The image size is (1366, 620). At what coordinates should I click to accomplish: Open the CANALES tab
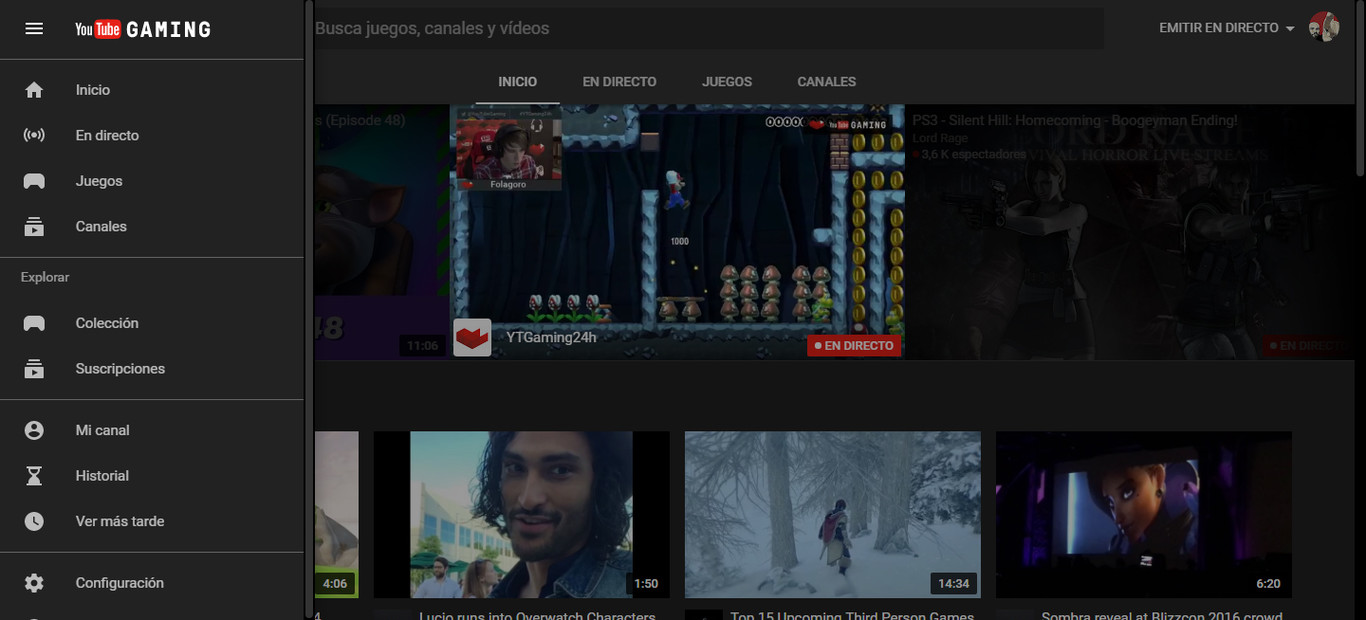[x=826, y=81]
